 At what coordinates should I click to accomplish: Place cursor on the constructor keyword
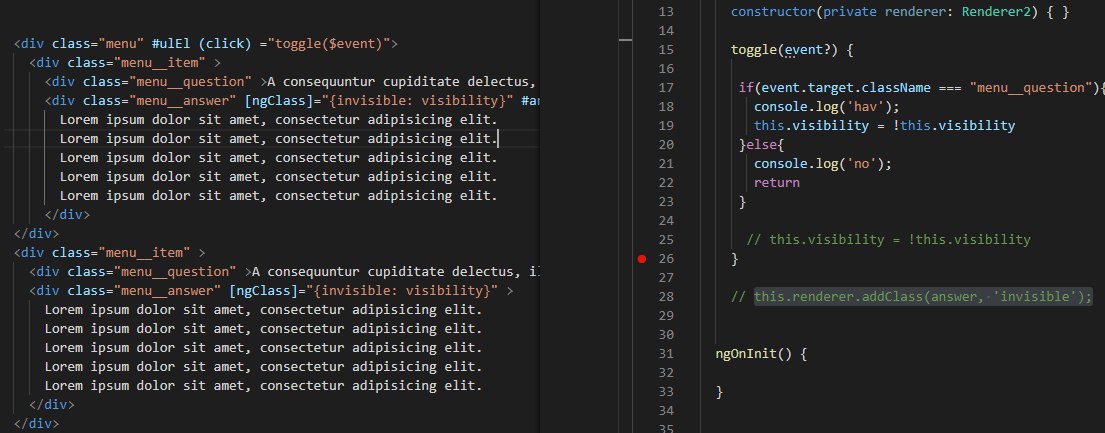[773, 12]
